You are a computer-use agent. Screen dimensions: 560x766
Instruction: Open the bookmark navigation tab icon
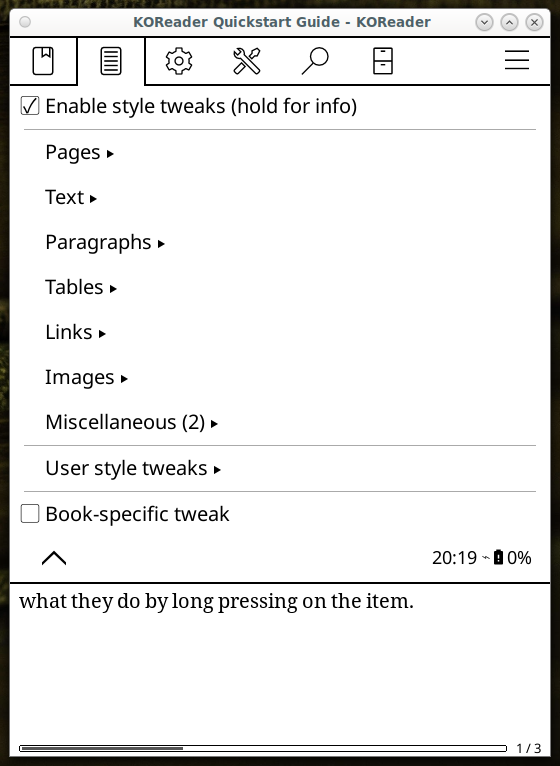click(x=43, y=61)
